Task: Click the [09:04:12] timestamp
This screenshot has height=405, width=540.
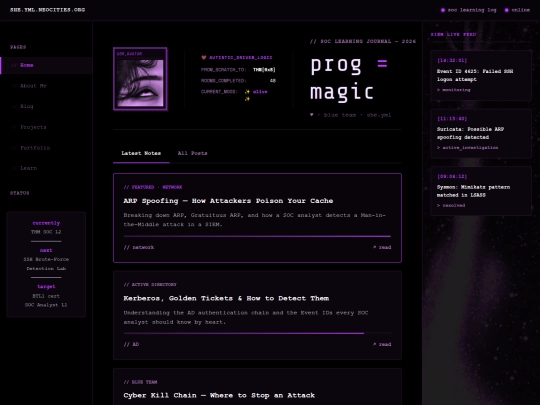Action: 452,176
